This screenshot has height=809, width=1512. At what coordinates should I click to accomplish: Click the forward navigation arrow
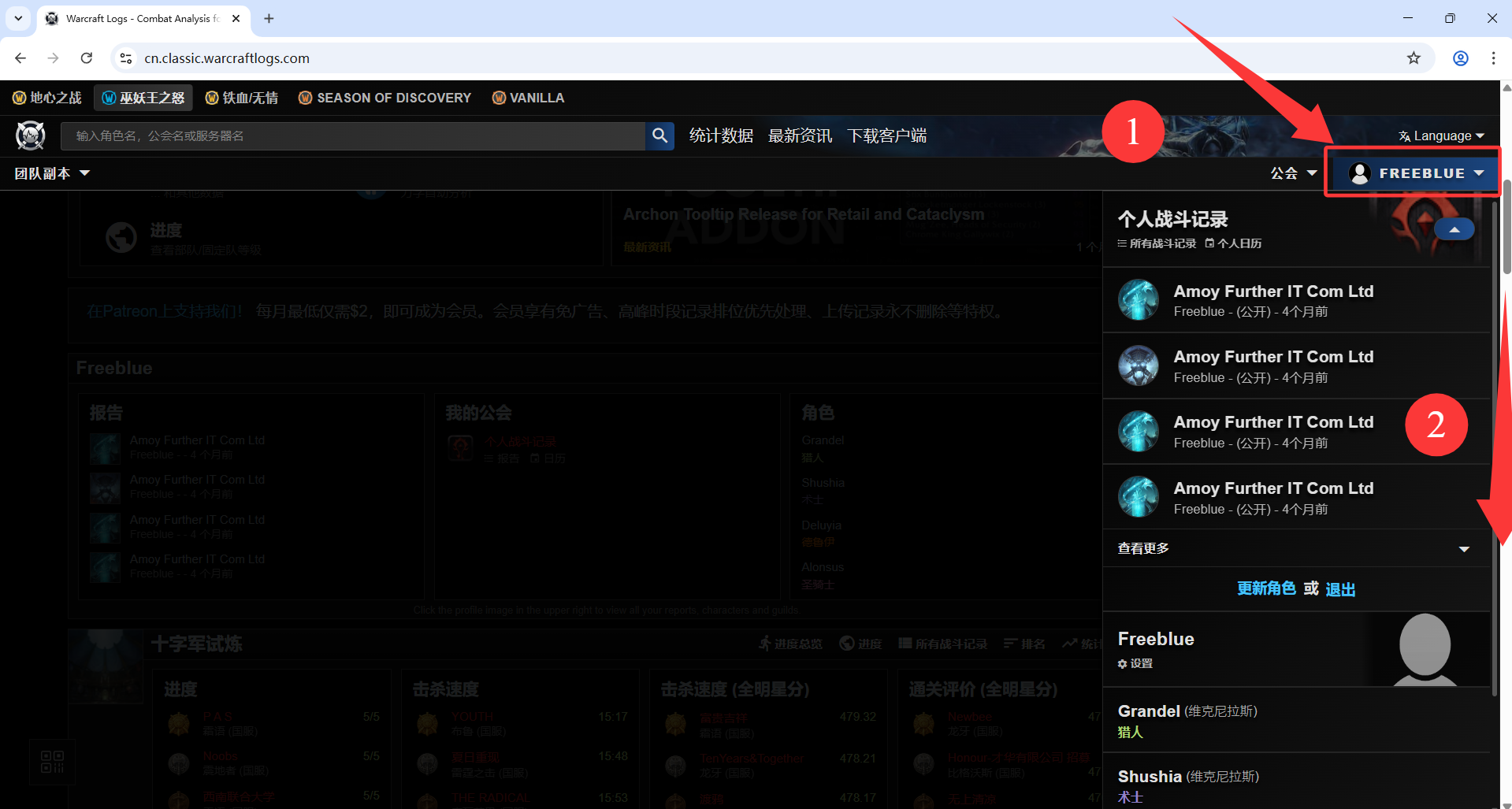(53, 58)
